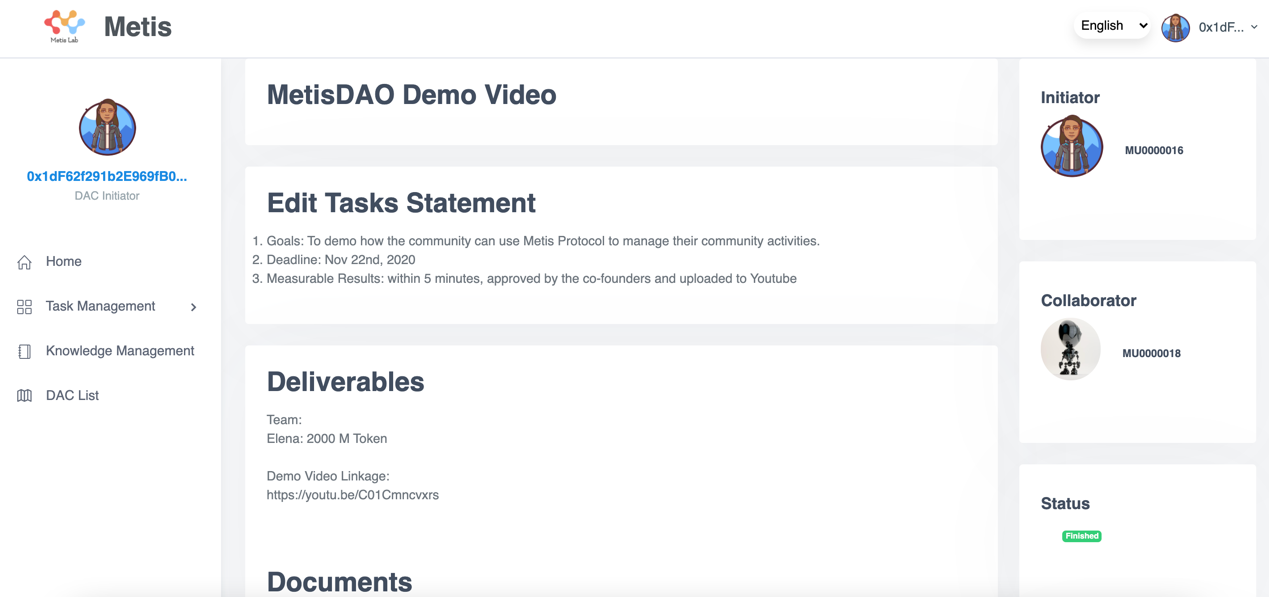1269x597 pixels.
Task: Click the Collaborator panel heading
Action: [x=1088, y=300]
